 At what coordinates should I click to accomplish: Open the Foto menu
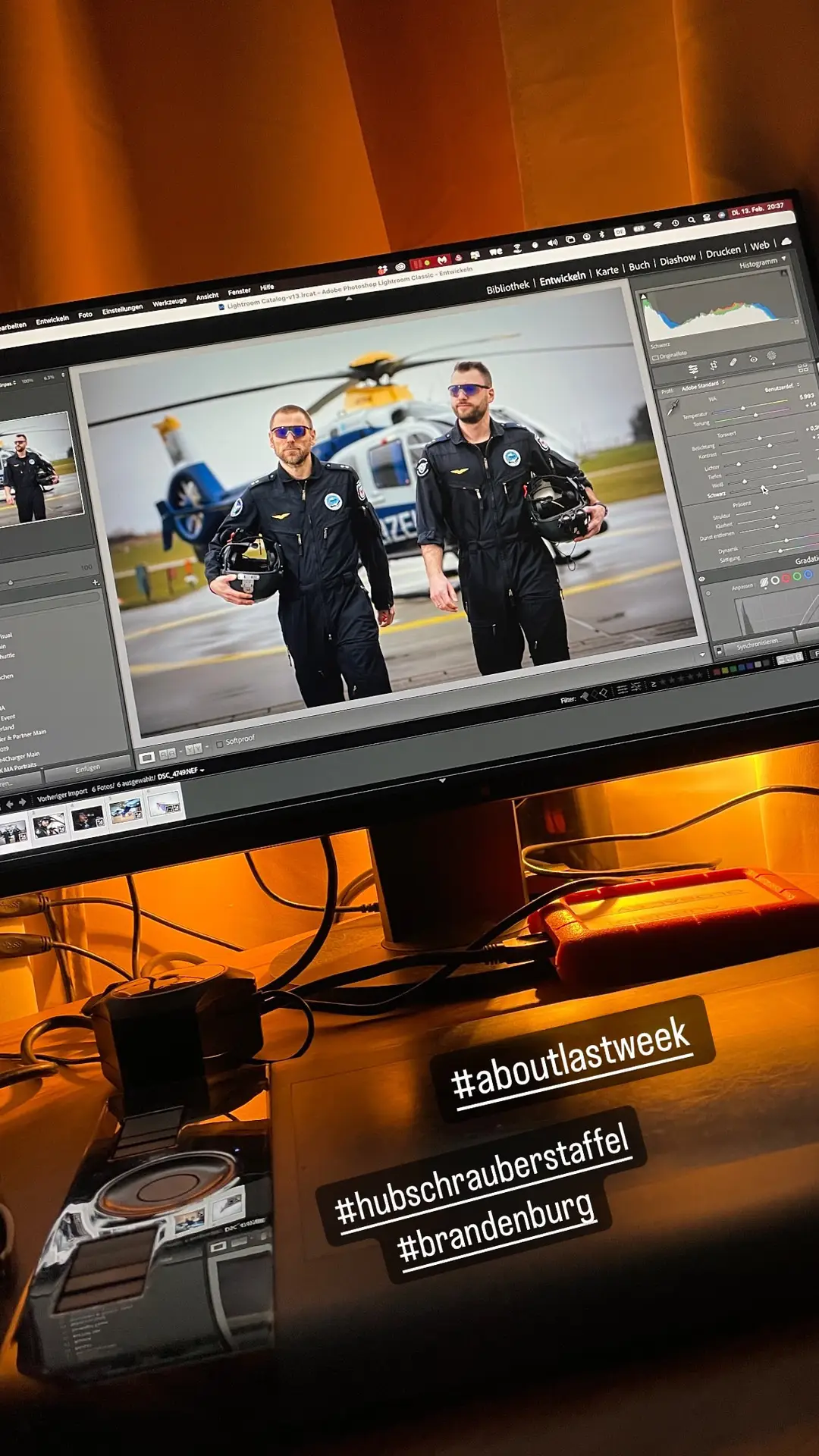pos(85,314)
